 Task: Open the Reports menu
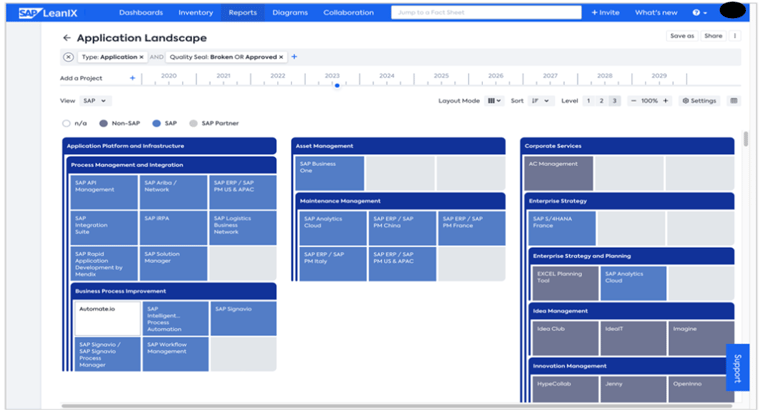point(243,13)
